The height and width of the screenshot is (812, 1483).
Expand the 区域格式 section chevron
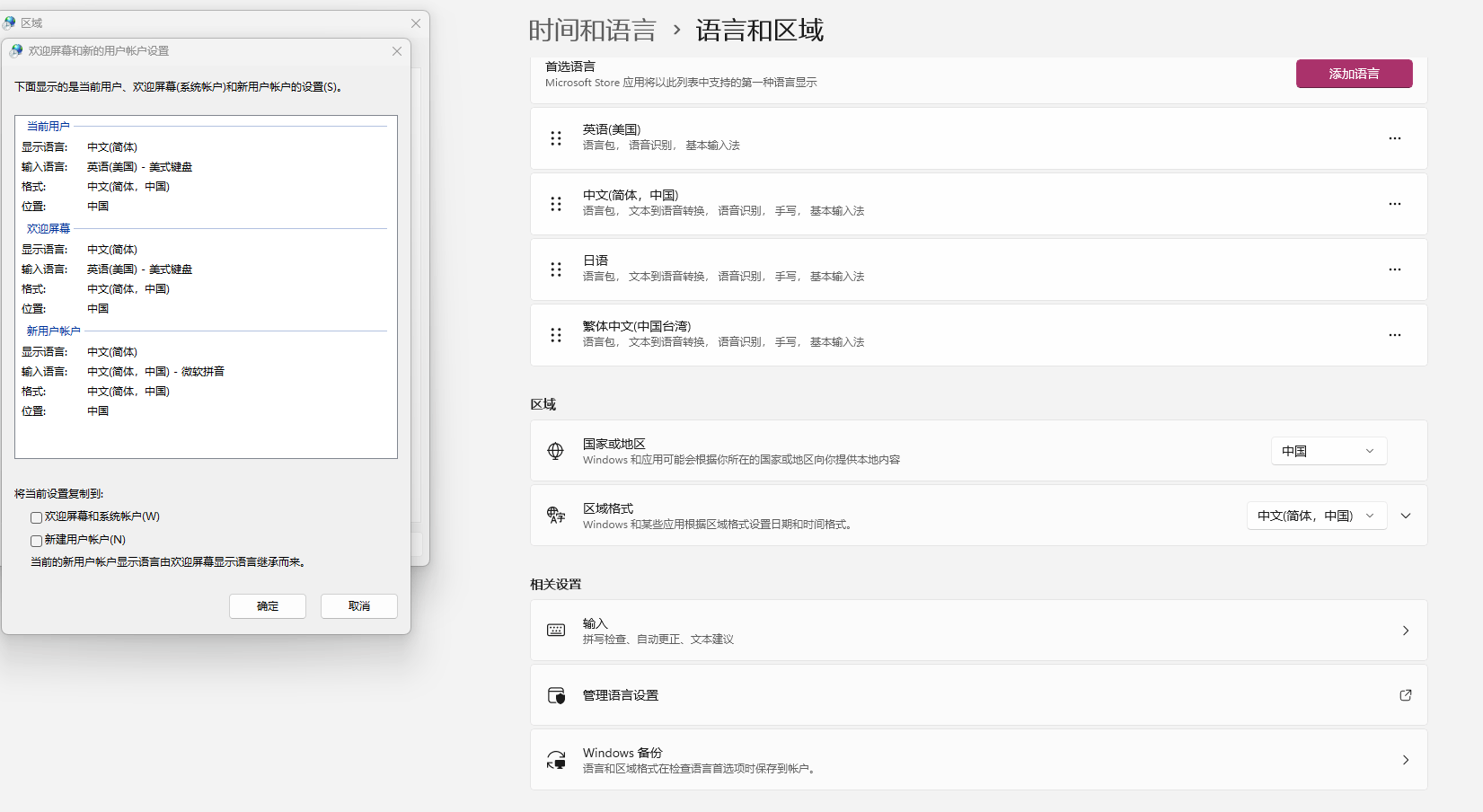point(1406,515)
